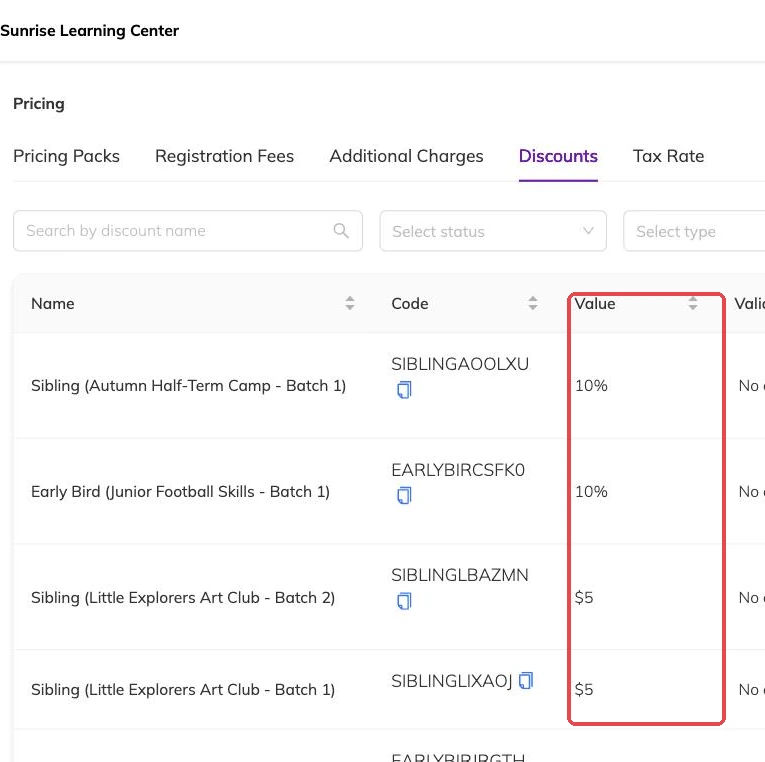
Task: Focus the Search by discount name field
Action: click(x=188, y=231)
